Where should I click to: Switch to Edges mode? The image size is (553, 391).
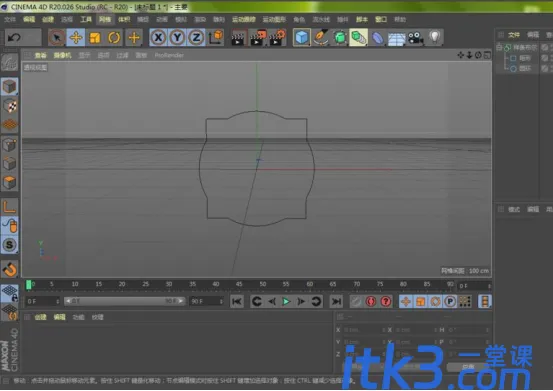10,163
